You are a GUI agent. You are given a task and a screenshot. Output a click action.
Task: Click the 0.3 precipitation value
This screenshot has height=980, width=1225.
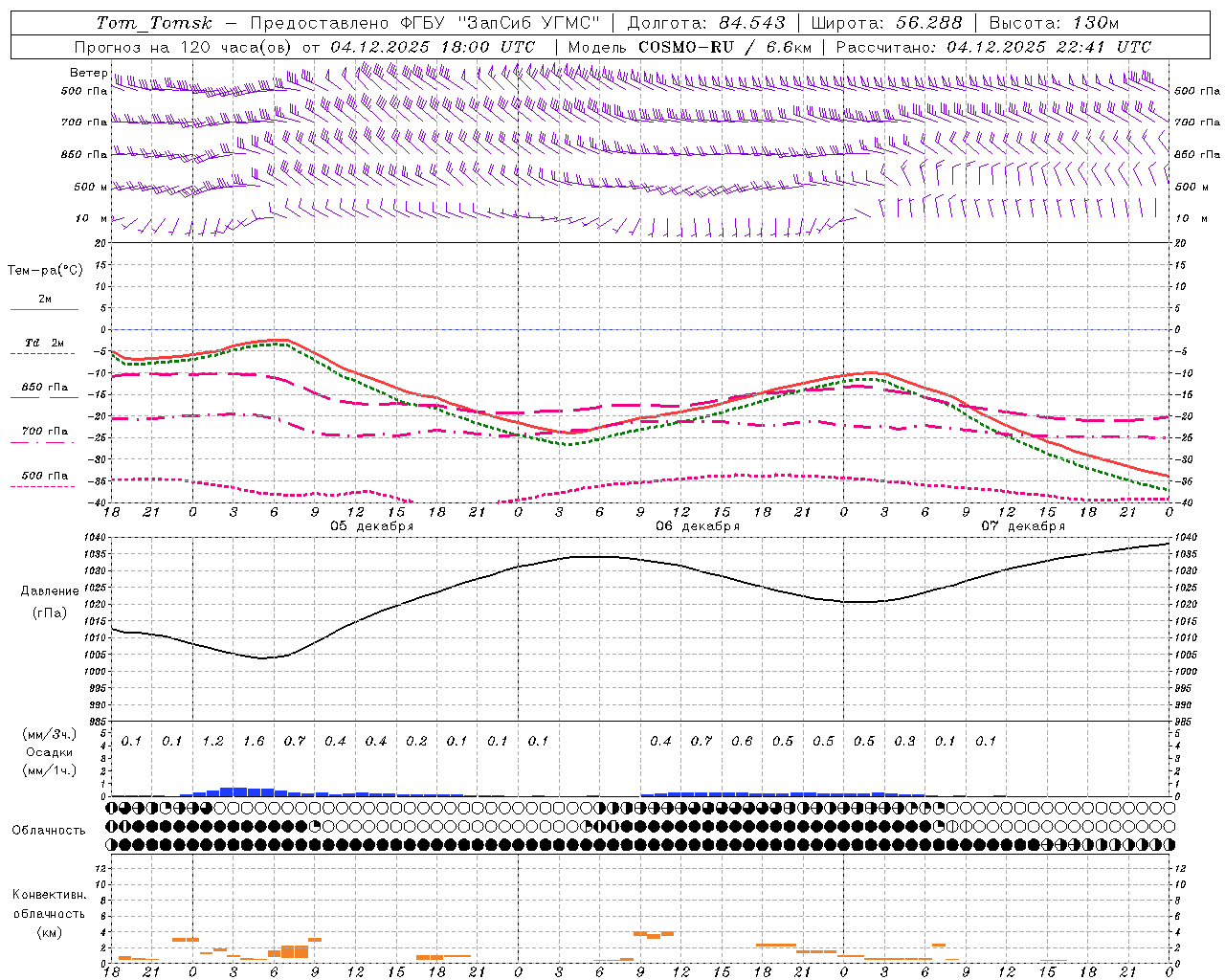(x=904, y=741)
